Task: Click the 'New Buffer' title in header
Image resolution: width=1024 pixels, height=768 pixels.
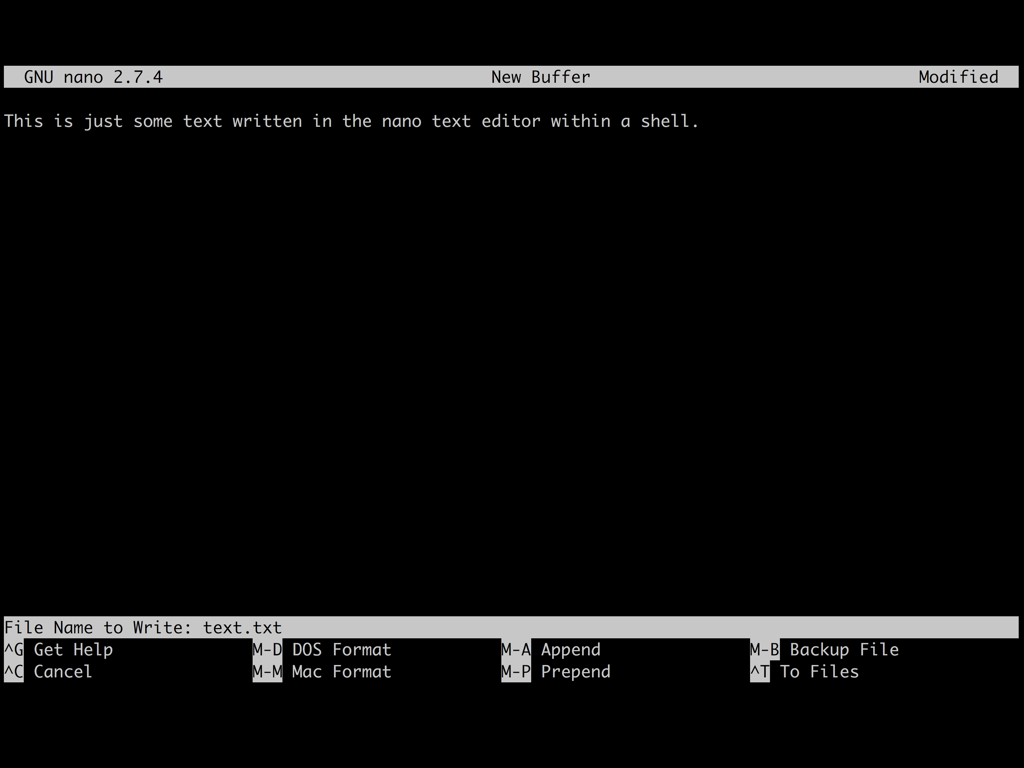Action: point(541,77)
